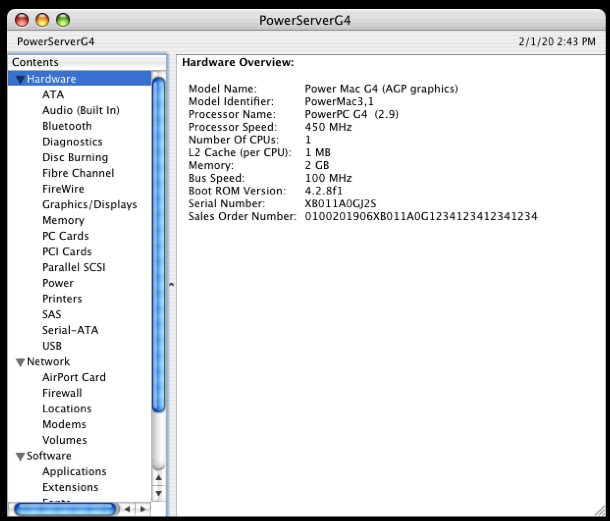610x521 pixels.
Task: Open Firewall entry
Action: [62, 393]
